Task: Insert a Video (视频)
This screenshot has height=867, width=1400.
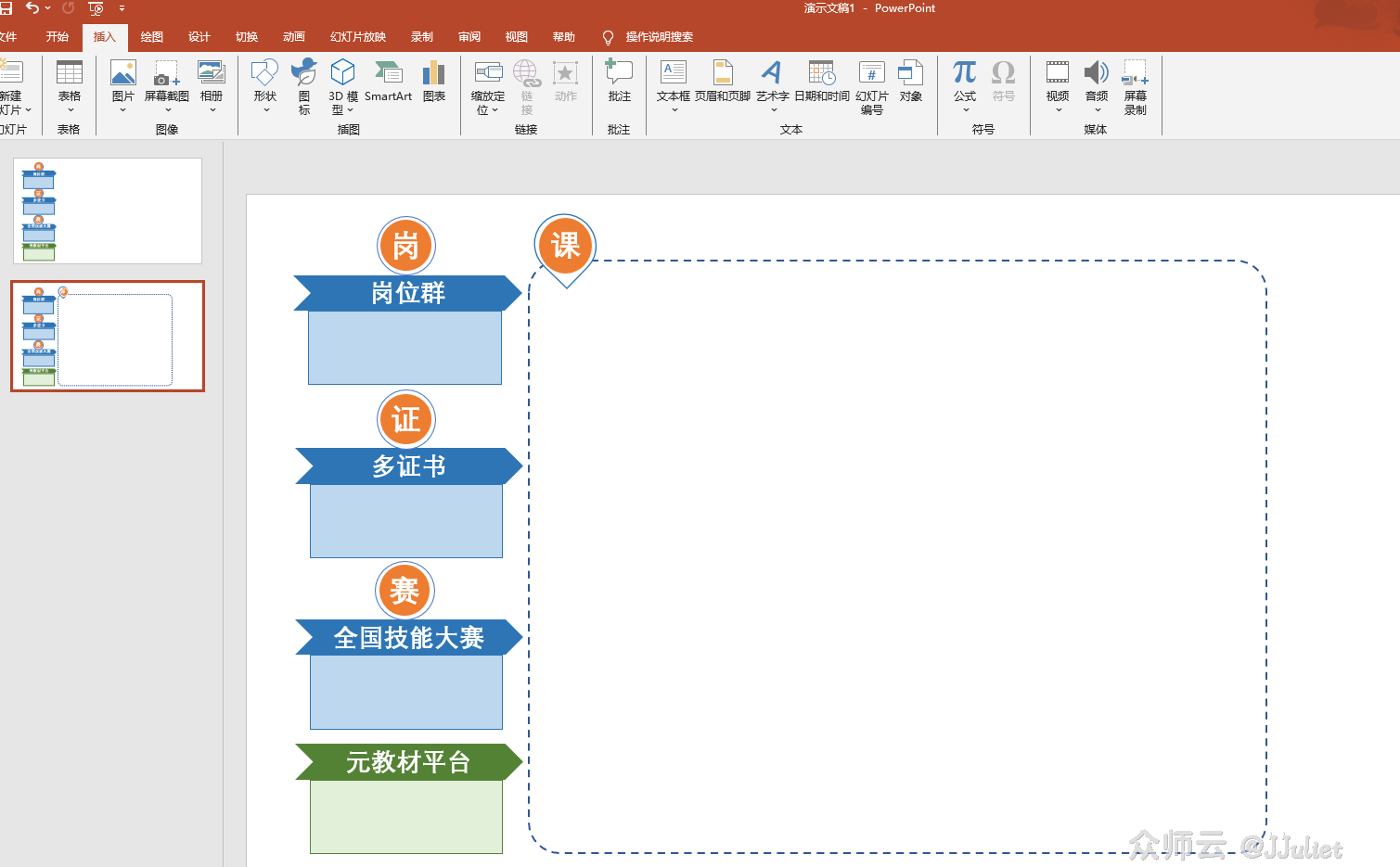Action: (x=1058, y=85)
